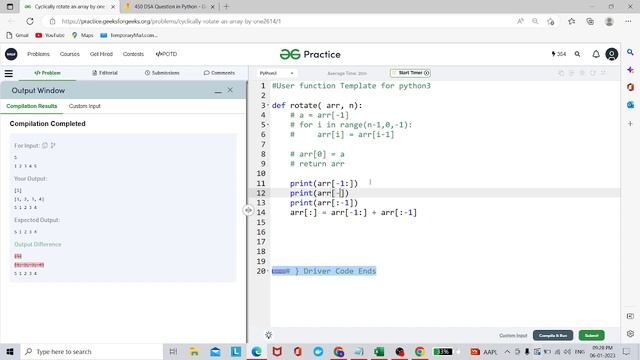Open the Edge sidebar Outlook icon
Screen dimensions: 640x360
[630, 105]
